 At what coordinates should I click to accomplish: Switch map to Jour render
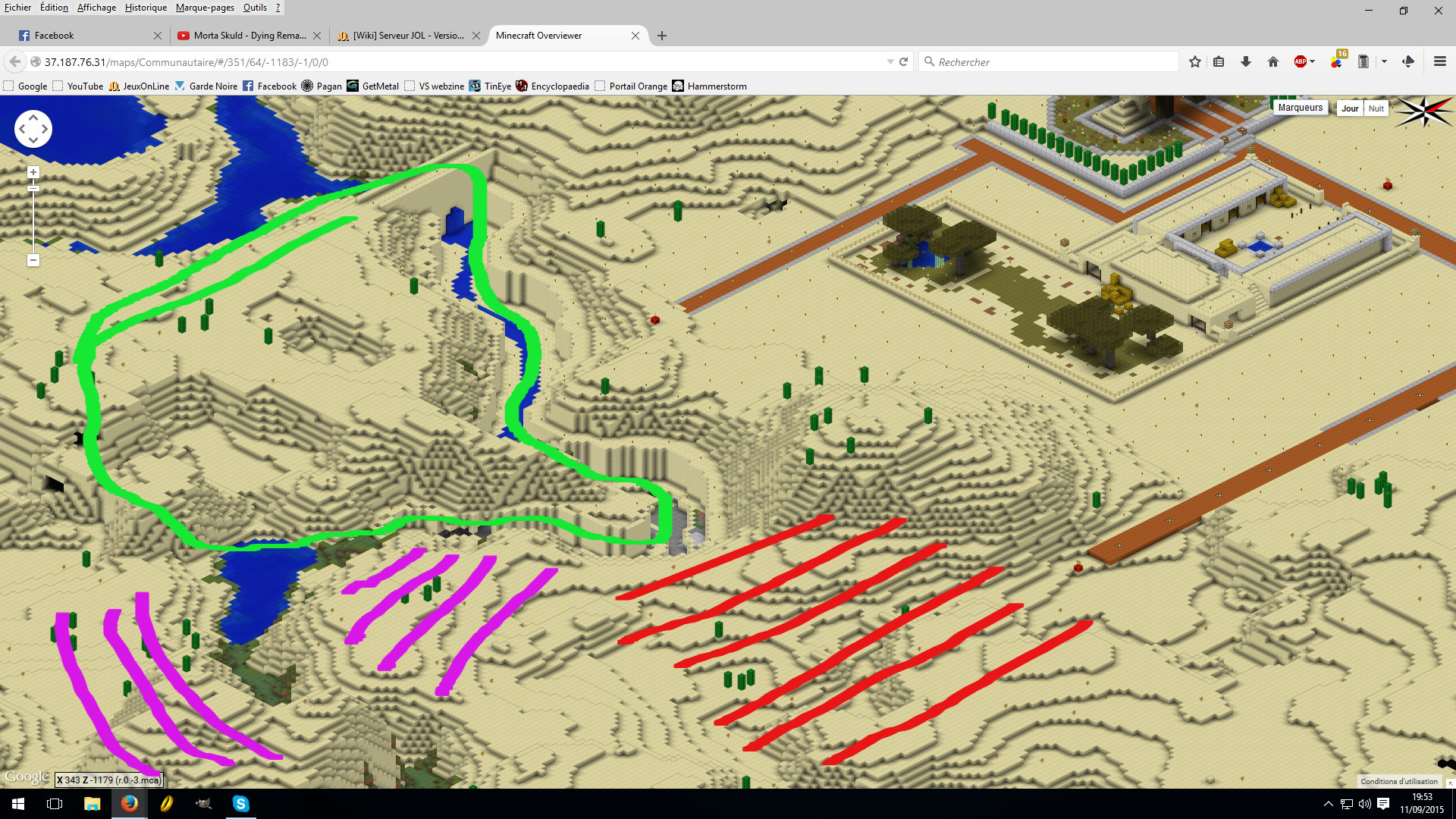[1350, 108]
